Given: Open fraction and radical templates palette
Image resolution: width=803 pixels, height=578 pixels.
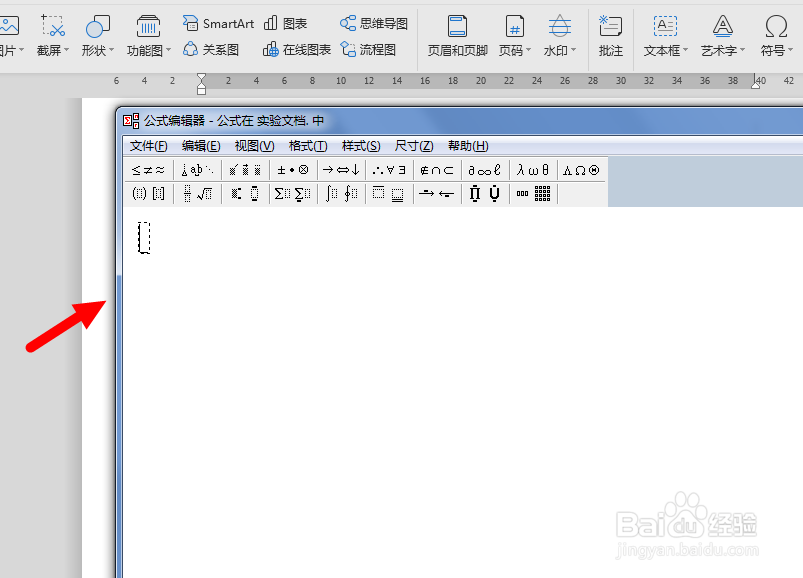Looking at the screenshot, I should click(198, 194).
